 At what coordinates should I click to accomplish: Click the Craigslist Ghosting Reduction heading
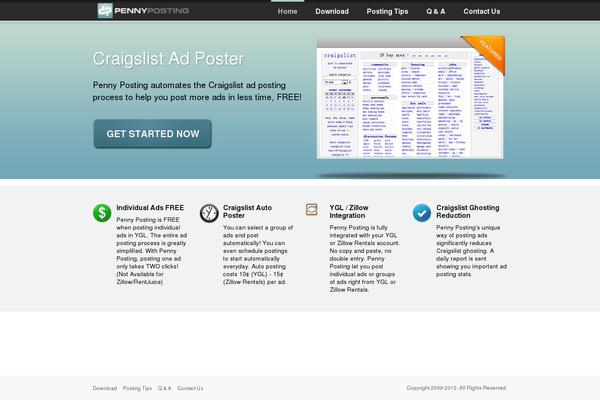[468, 211]
